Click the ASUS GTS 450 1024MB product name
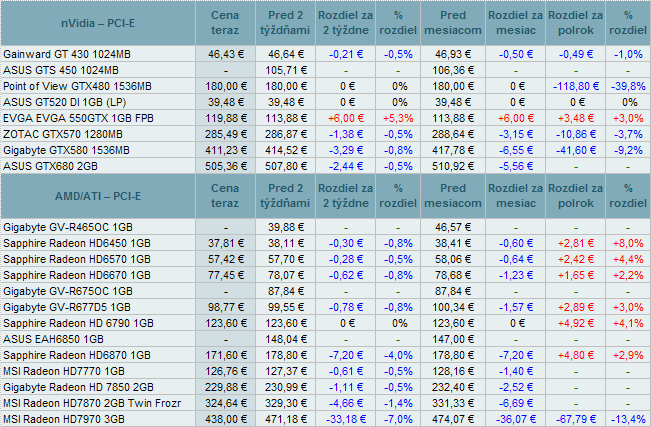This screenshot has height=427, width=651. 61,70
